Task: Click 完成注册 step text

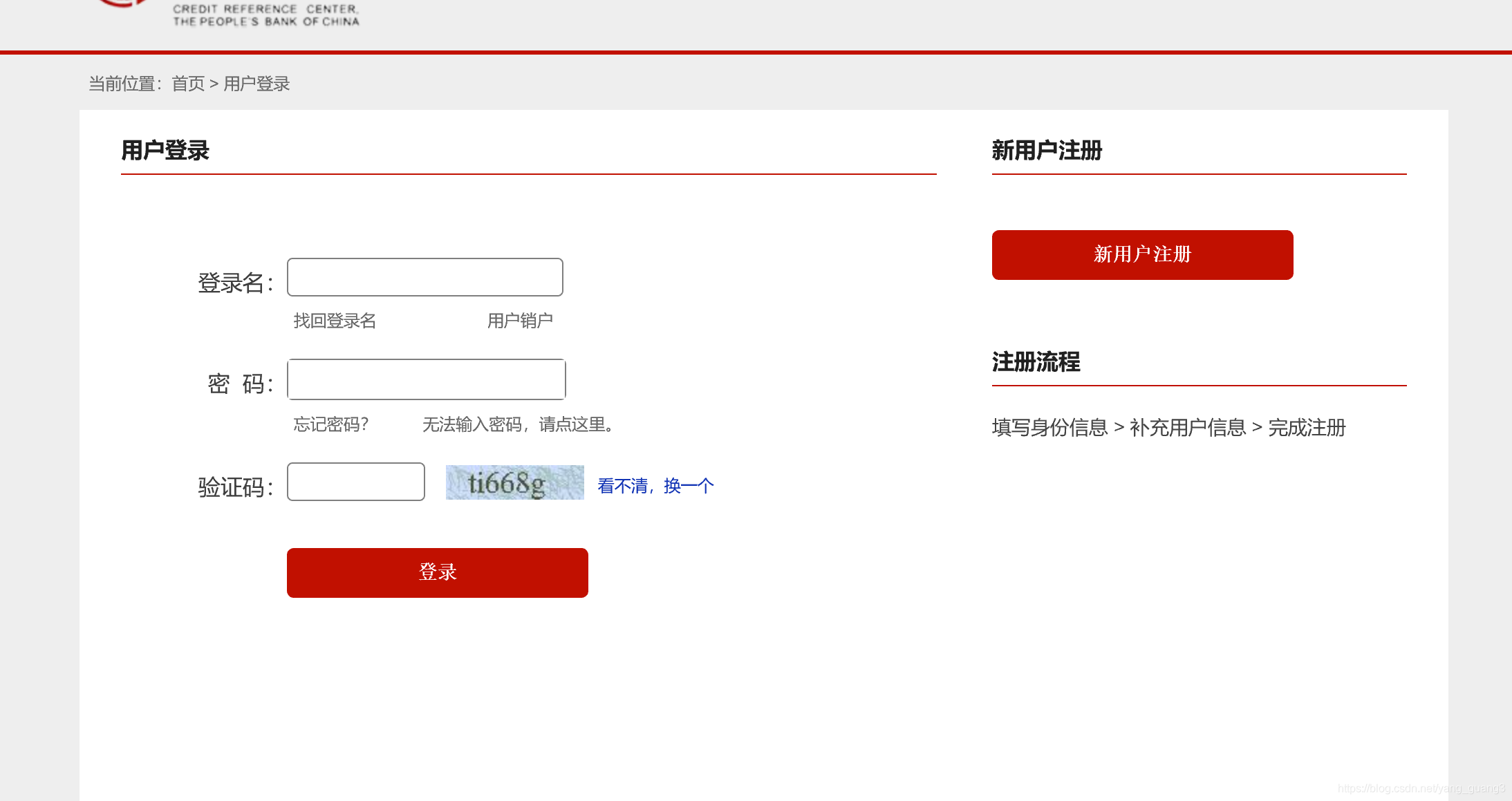Action: click(x=1307, y=428)
